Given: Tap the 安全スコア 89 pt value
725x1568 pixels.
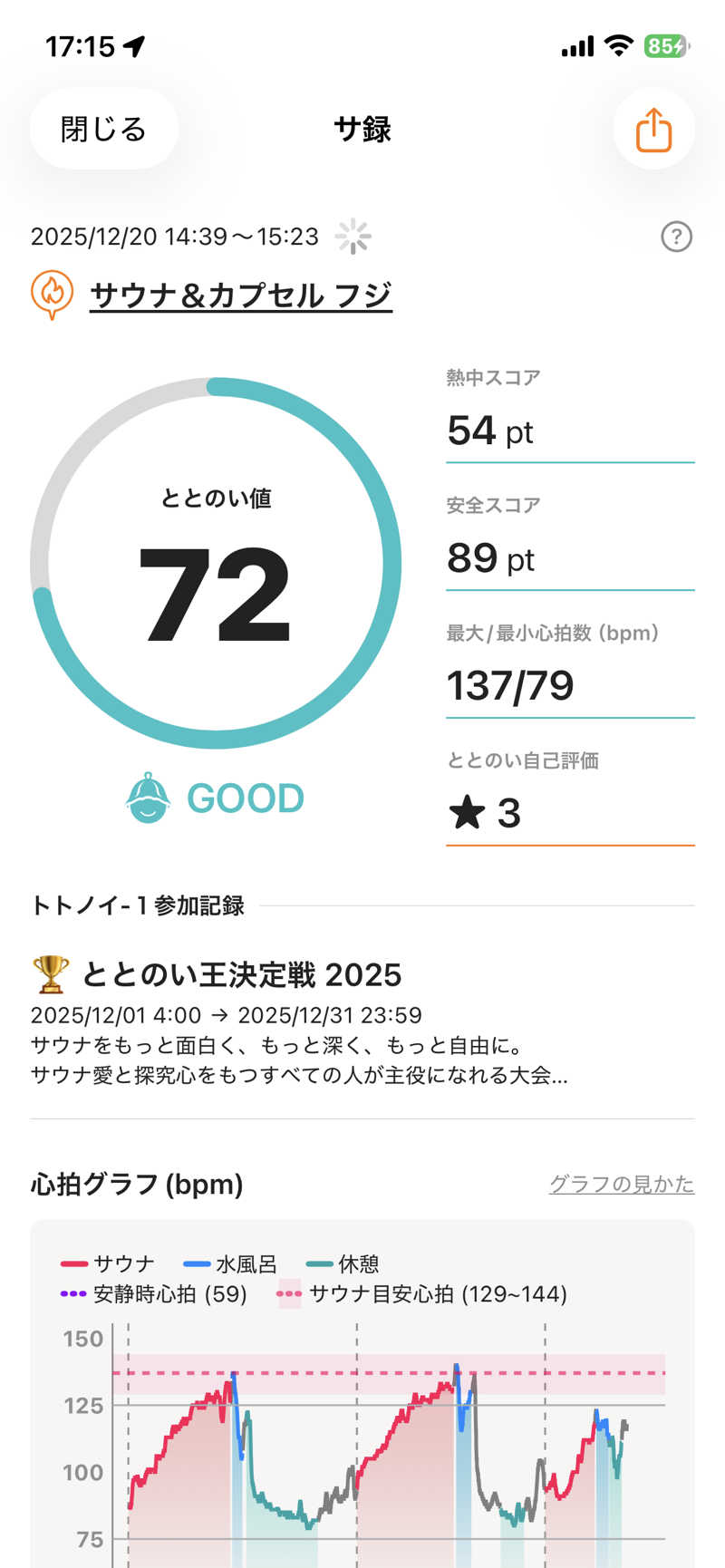Looking at the screenshot, I should point(490,558).
